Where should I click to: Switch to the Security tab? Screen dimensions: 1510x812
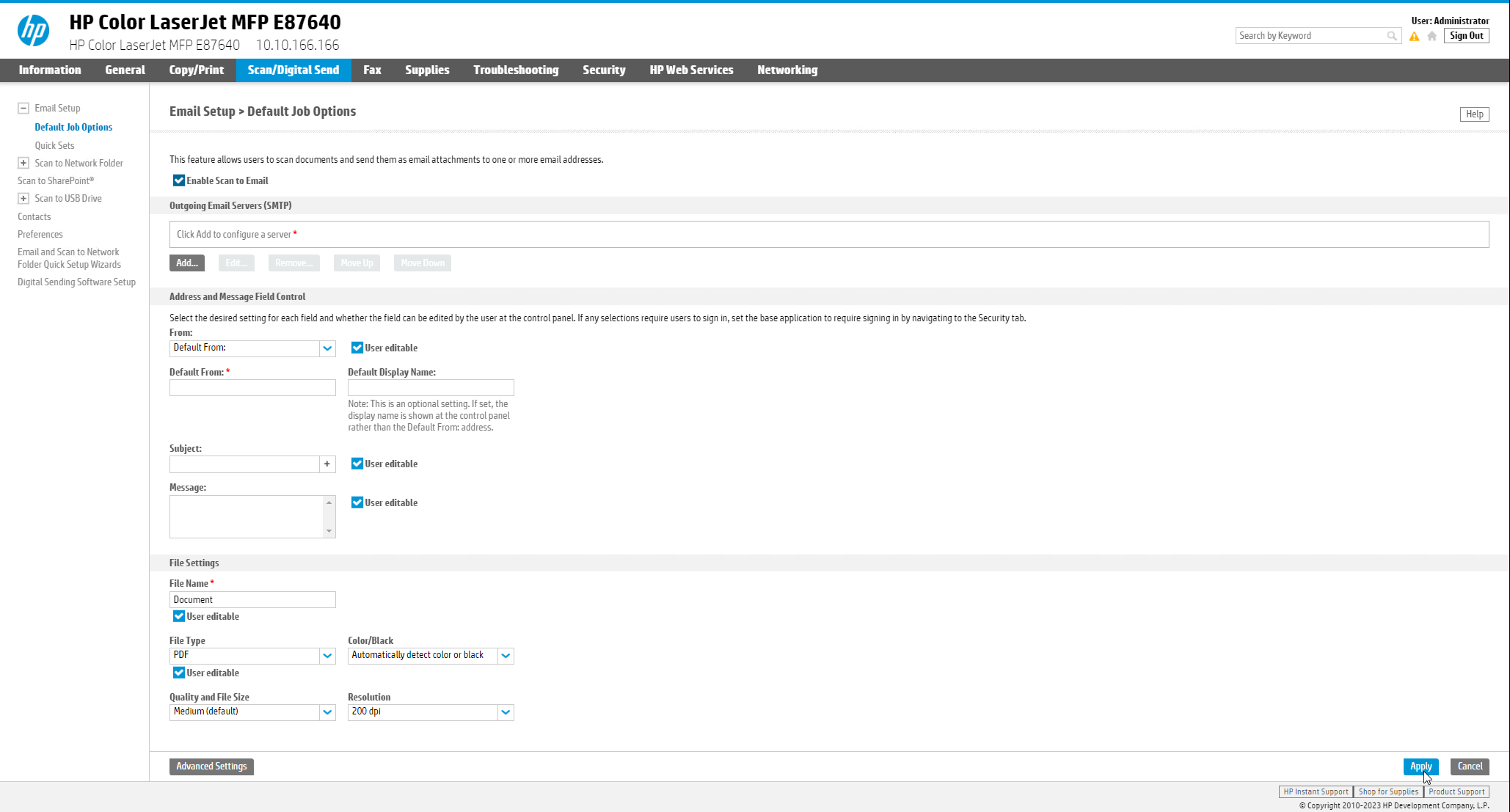604,70
